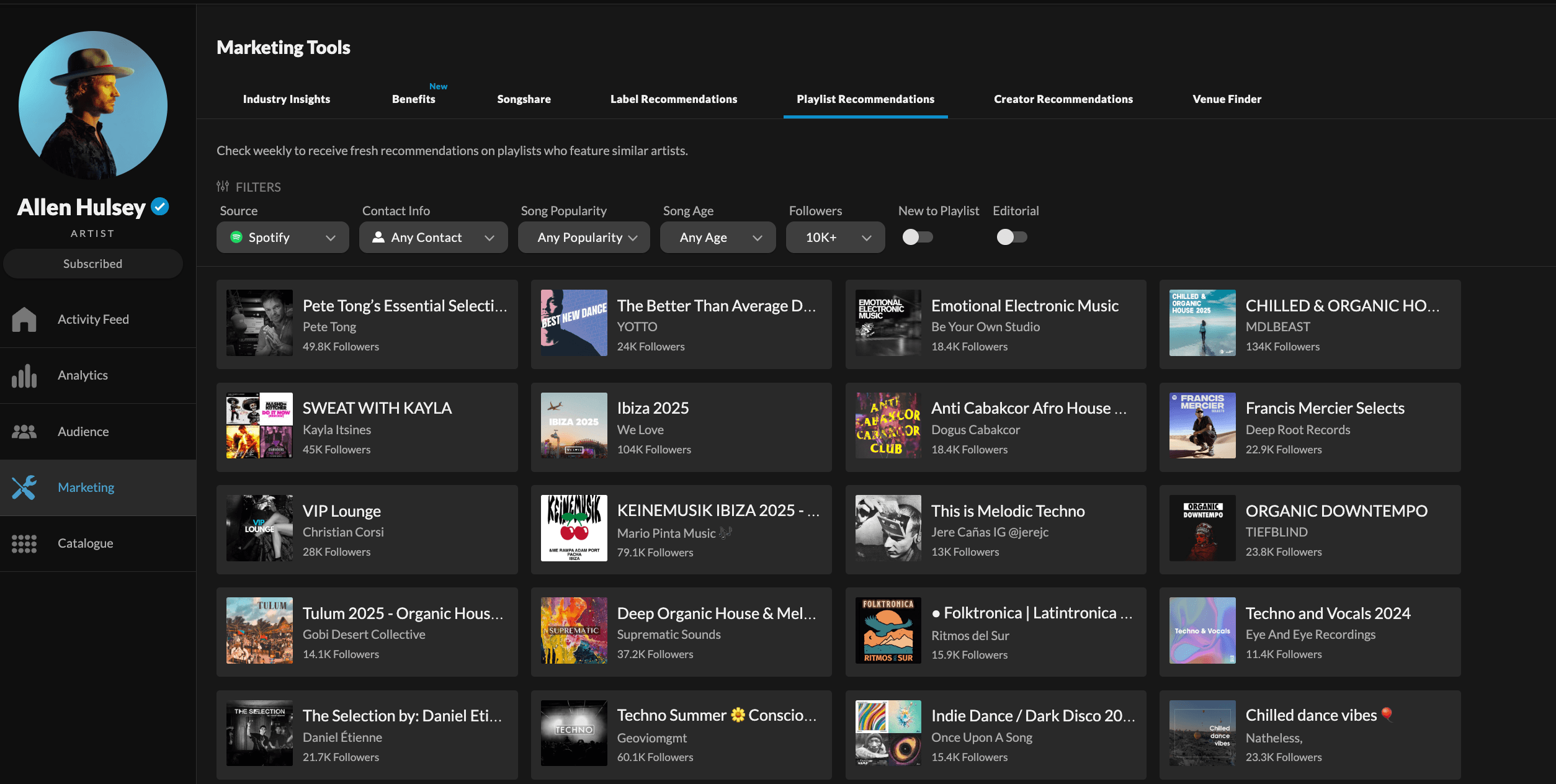Click the contact person icon in Contact Info filter
Image resolution: width=1556 pixels, height=784 pixels.
coord(378,237)
